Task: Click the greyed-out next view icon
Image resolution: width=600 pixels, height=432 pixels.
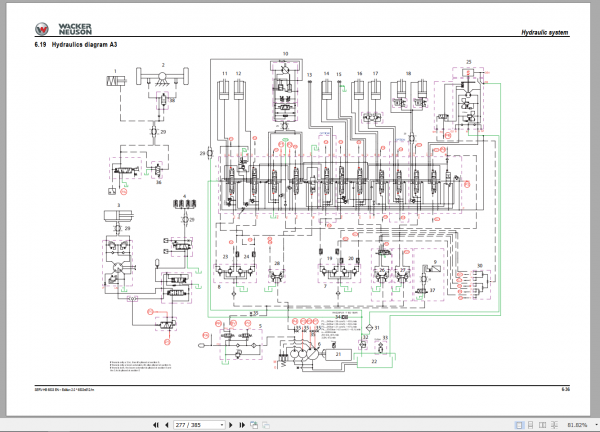Action: point(266,425)
